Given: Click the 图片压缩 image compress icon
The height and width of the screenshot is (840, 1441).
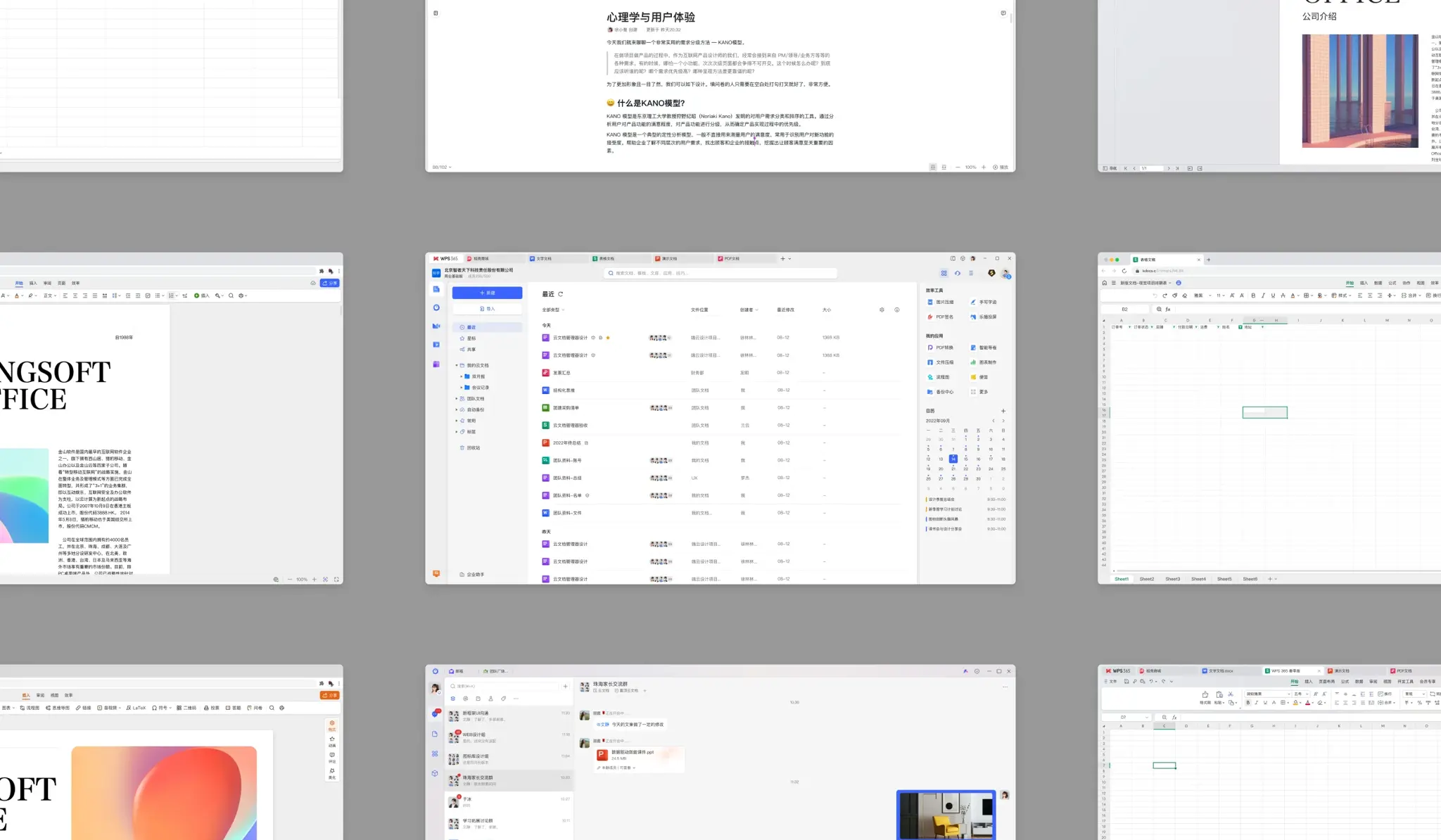Looking at the screenshot, I should (930, 302).
